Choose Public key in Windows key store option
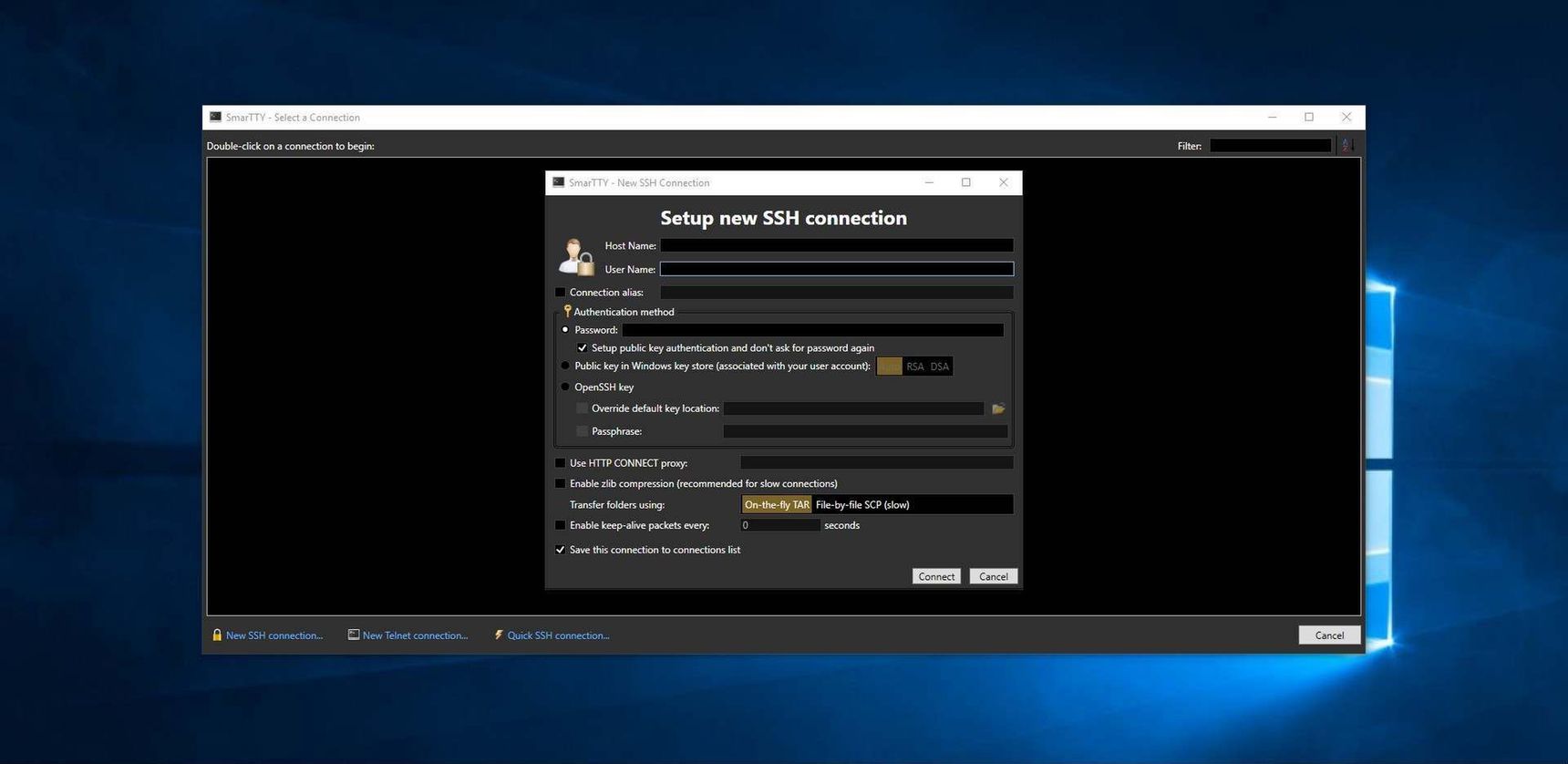 point(565,366)
